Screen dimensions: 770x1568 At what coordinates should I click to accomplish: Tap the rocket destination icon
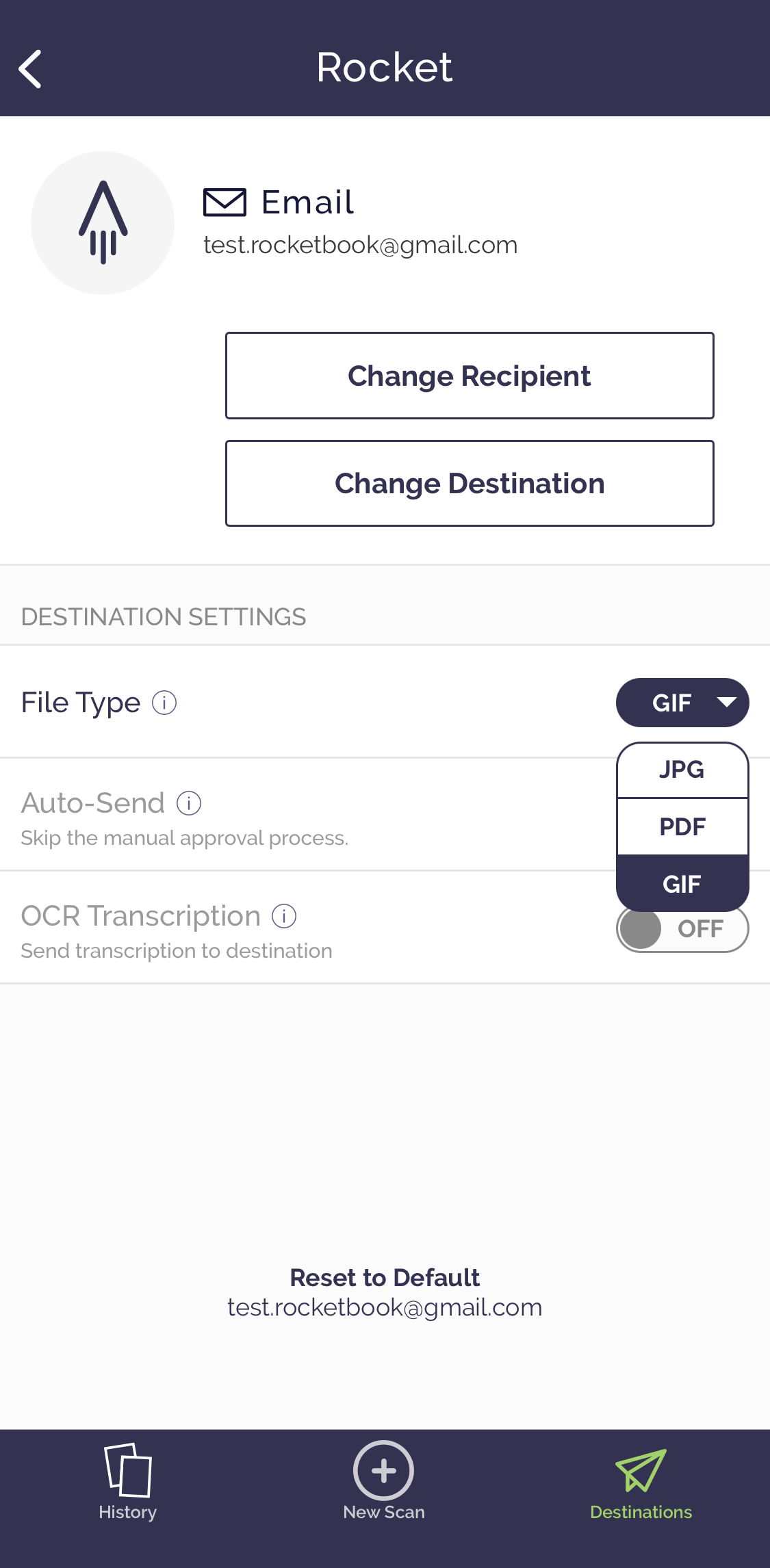tap(103, 223)
